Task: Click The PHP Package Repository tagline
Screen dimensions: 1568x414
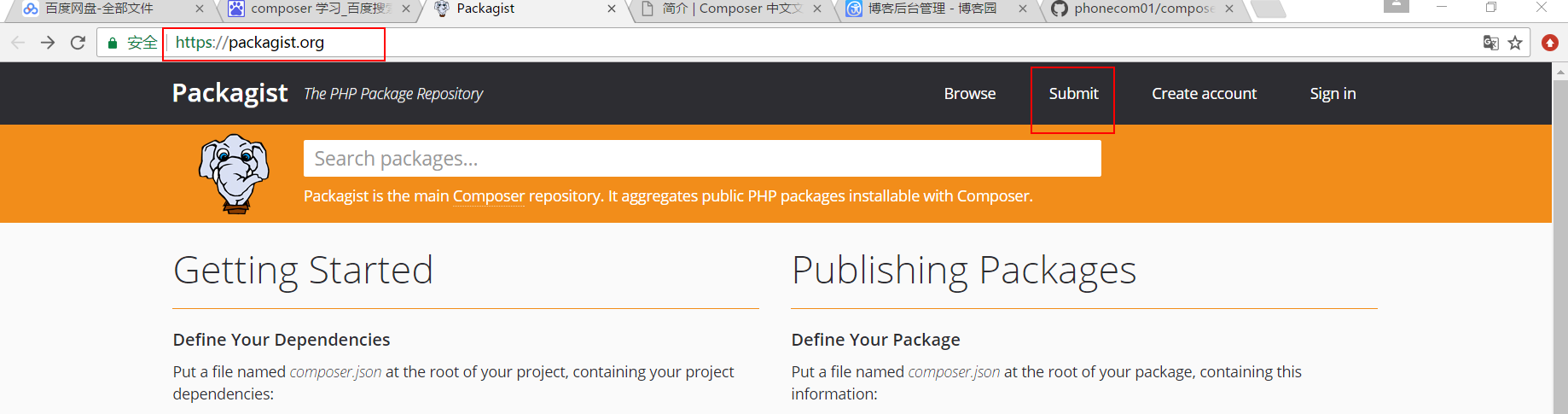Action: [x=393, y=94]
